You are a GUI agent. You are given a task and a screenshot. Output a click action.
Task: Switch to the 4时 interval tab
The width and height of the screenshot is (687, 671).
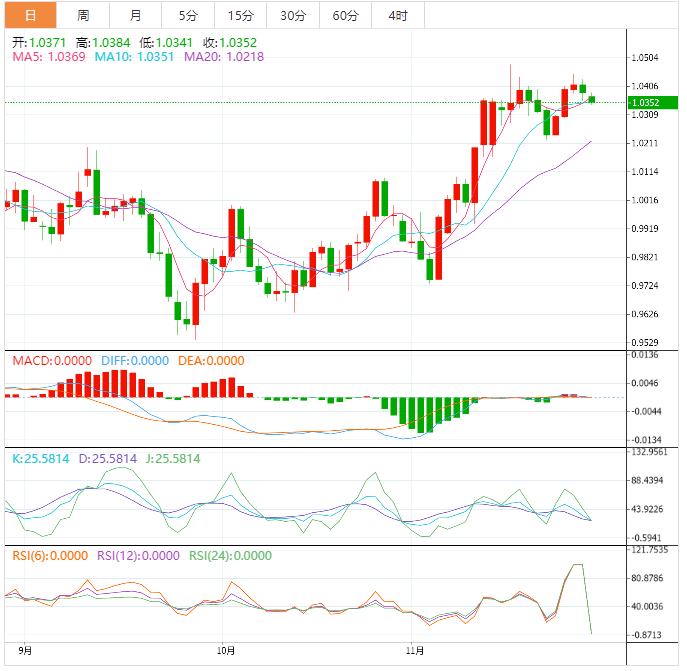pyautogui.click(x=397, y=15)
